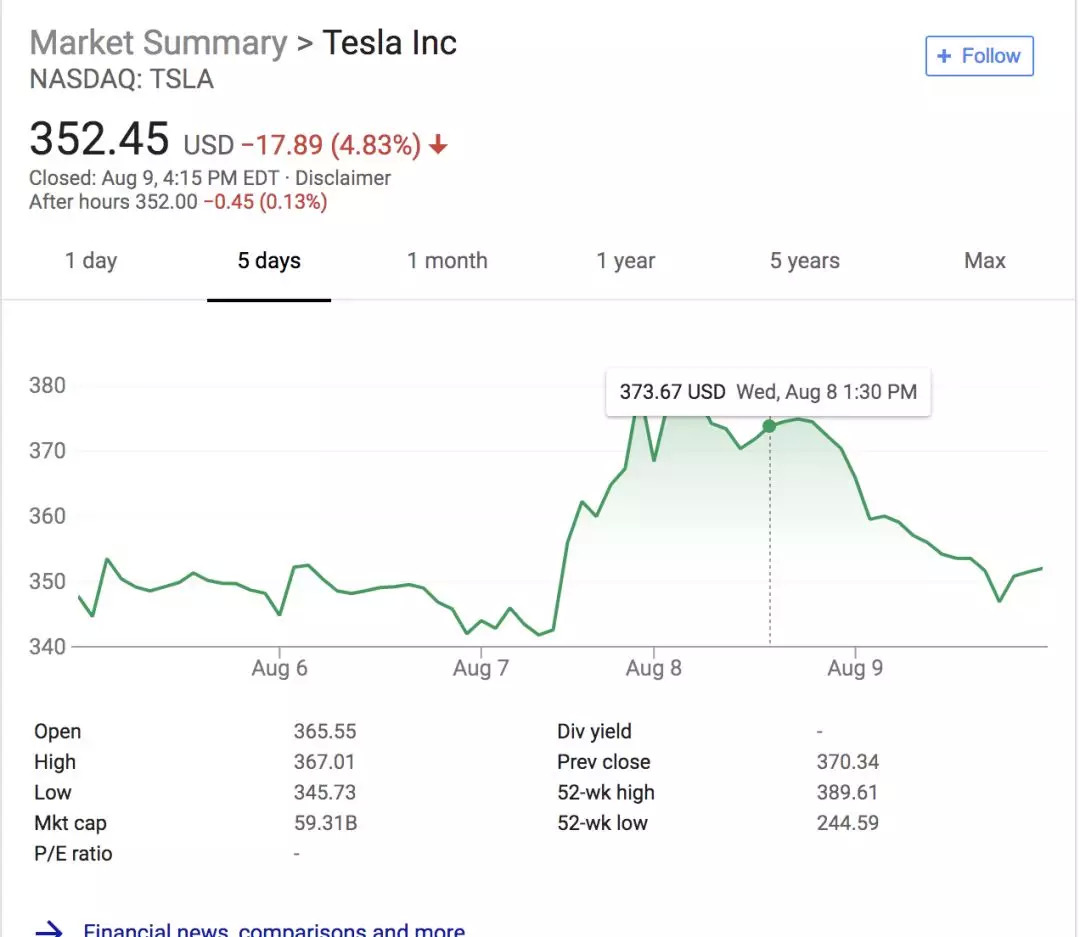
Task: Click the Aug 7 axis label
Action: coord(481,668)
